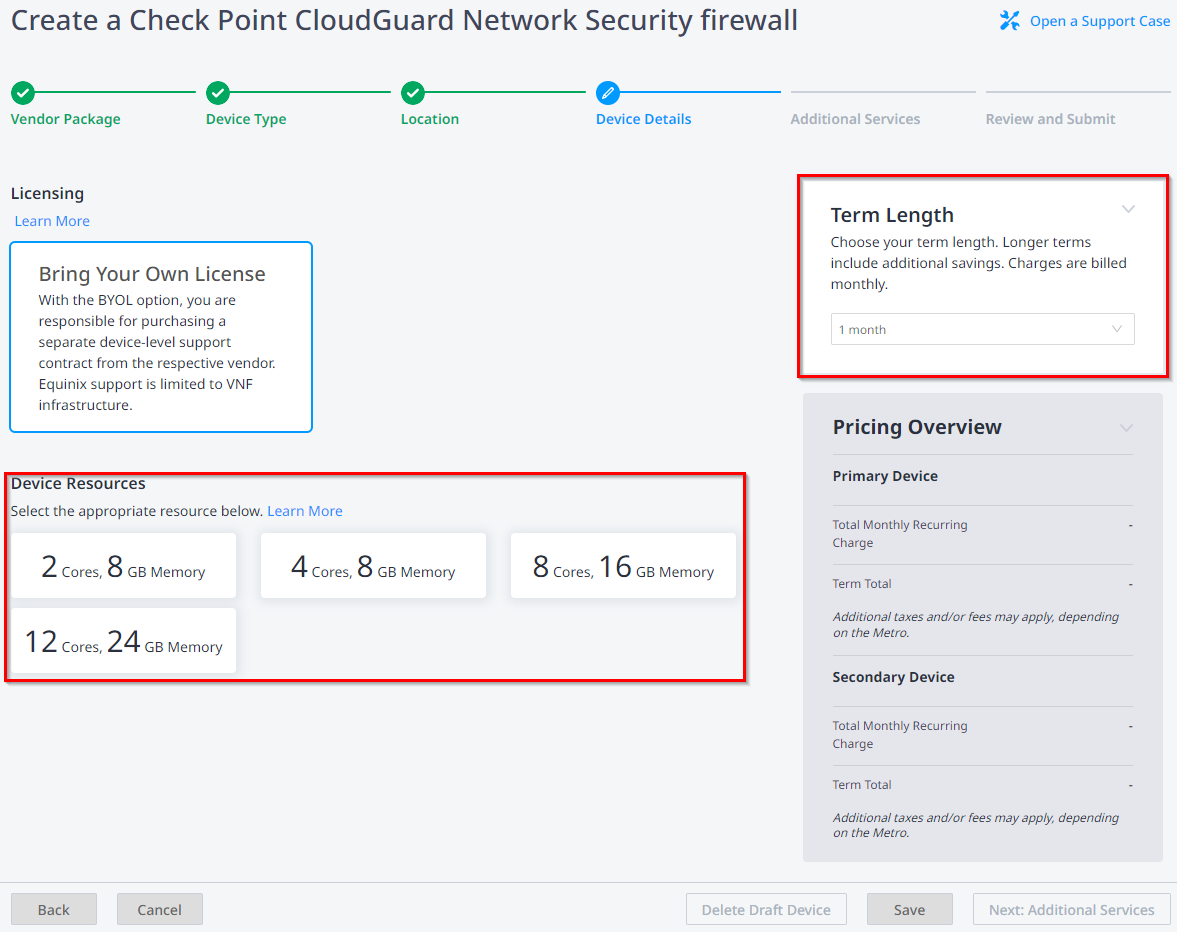Click Secondary Device Total Monthly Recurring Charge
Viewport: 1177px width, 932px height.
point(899,735)
